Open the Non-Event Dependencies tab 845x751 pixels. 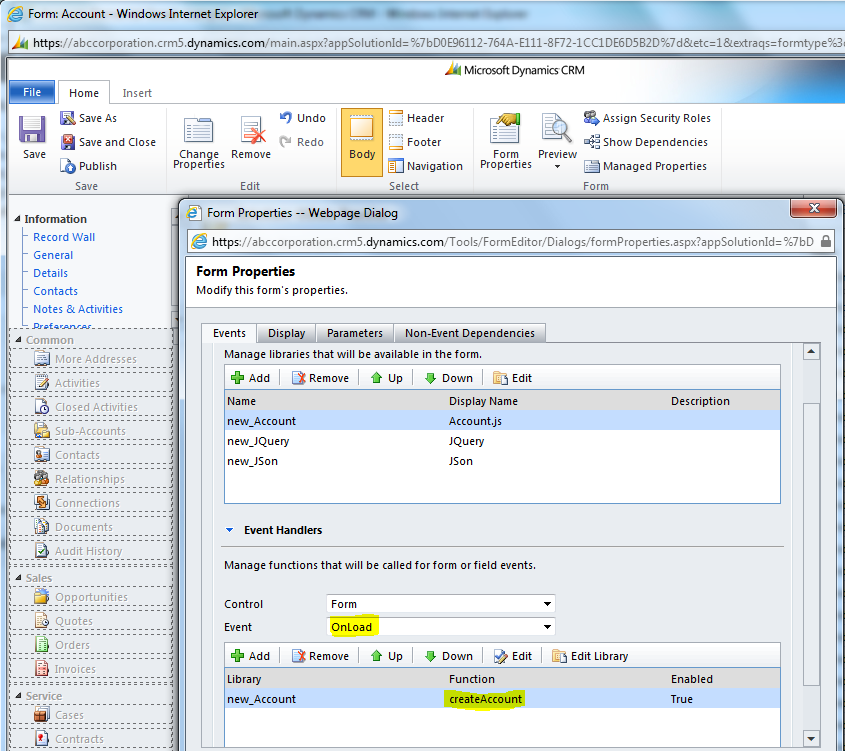pos(469,333)
